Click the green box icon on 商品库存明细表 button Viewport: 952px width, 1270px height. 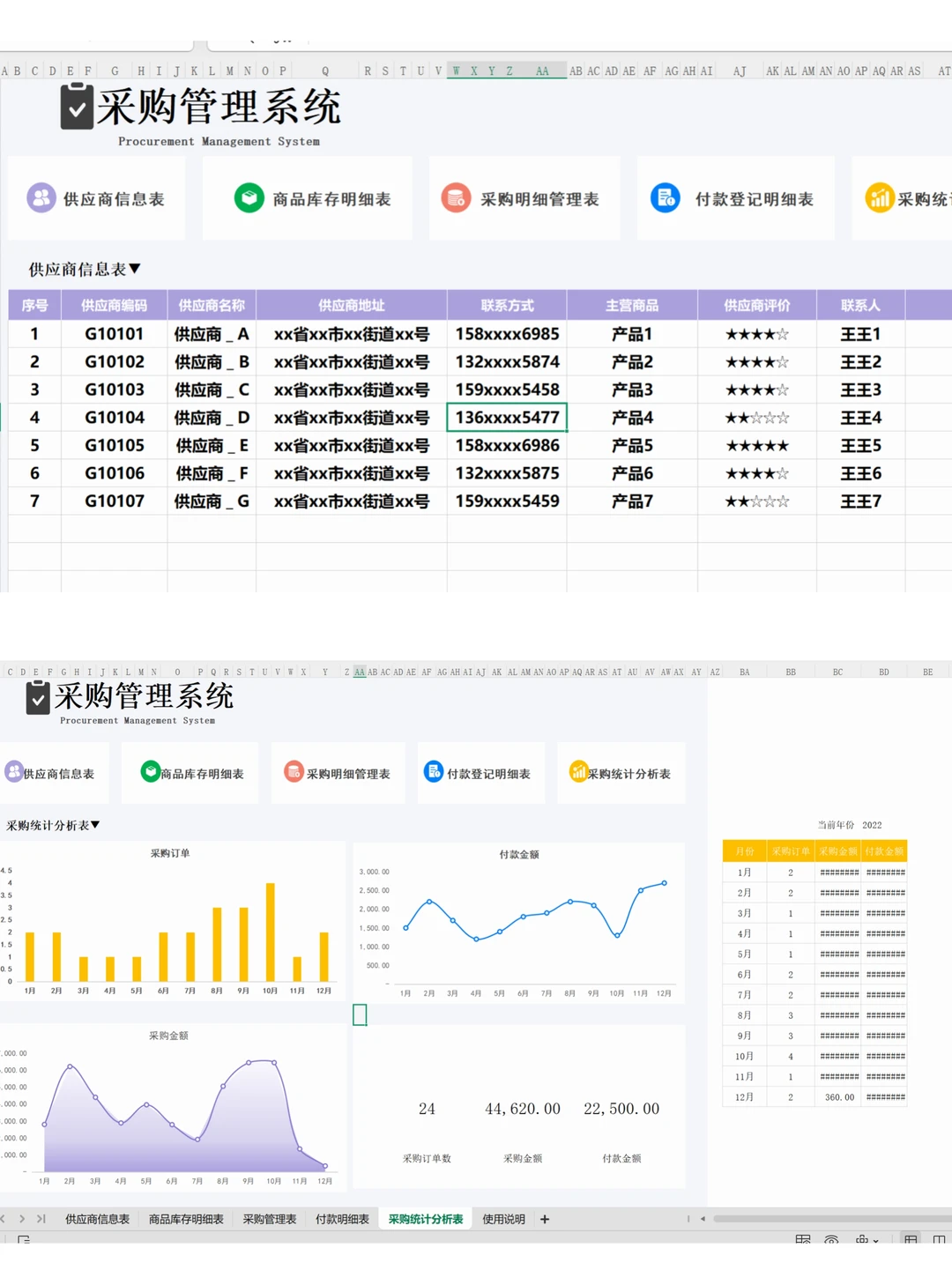coord(248,197)
